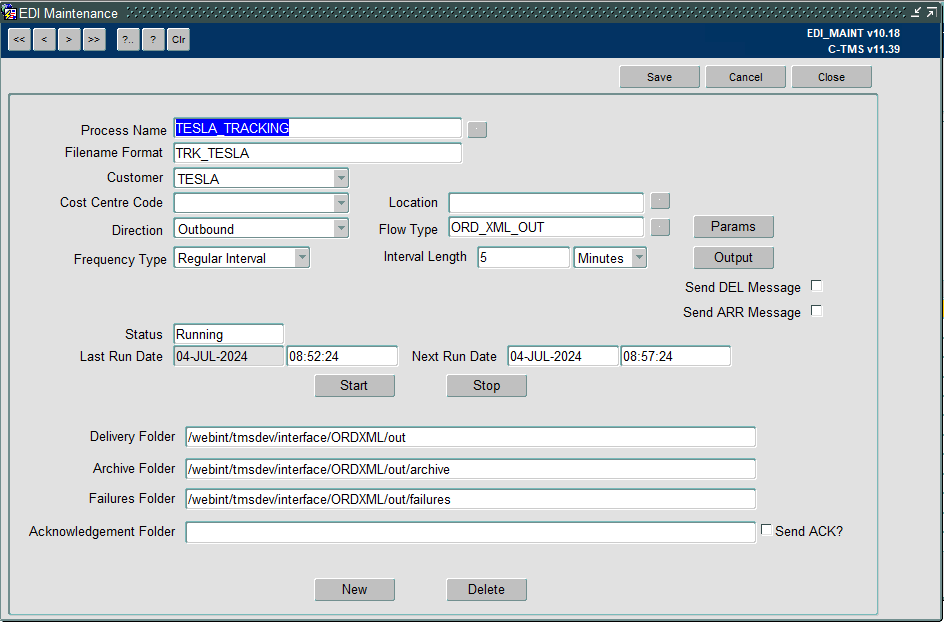Click the ? execute query toolbar button
Image resolution: width=944 pixels, height=624 pixels.
[x=154, y=40]
